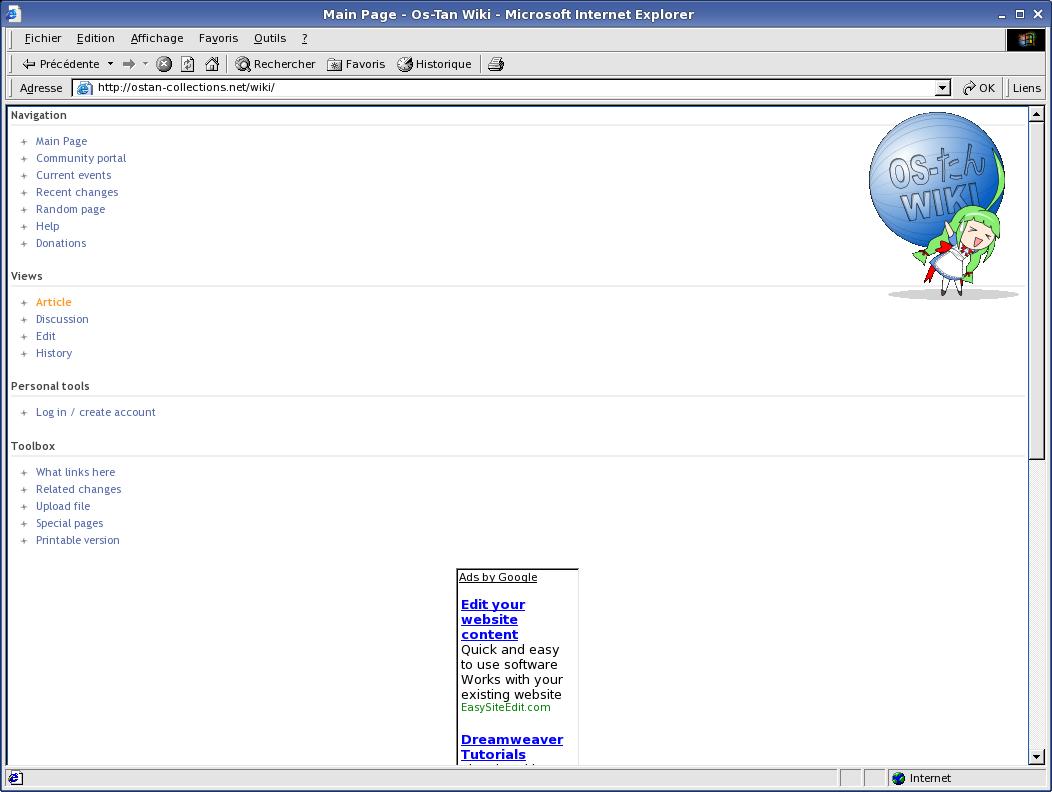The height and width of the screenshot is (792, 1052).
Task: Open the What links here link
Action: pos(75,472)
